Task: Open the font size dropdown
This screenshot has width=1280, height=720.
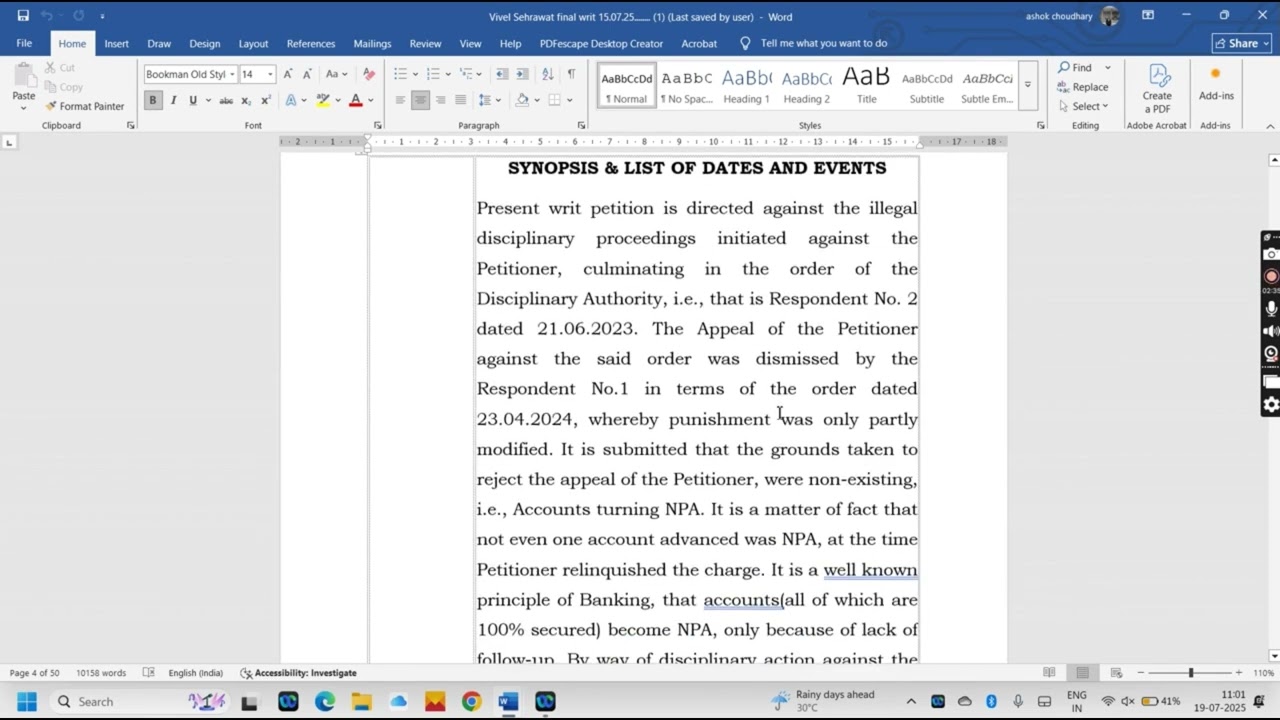Action: 269,74
